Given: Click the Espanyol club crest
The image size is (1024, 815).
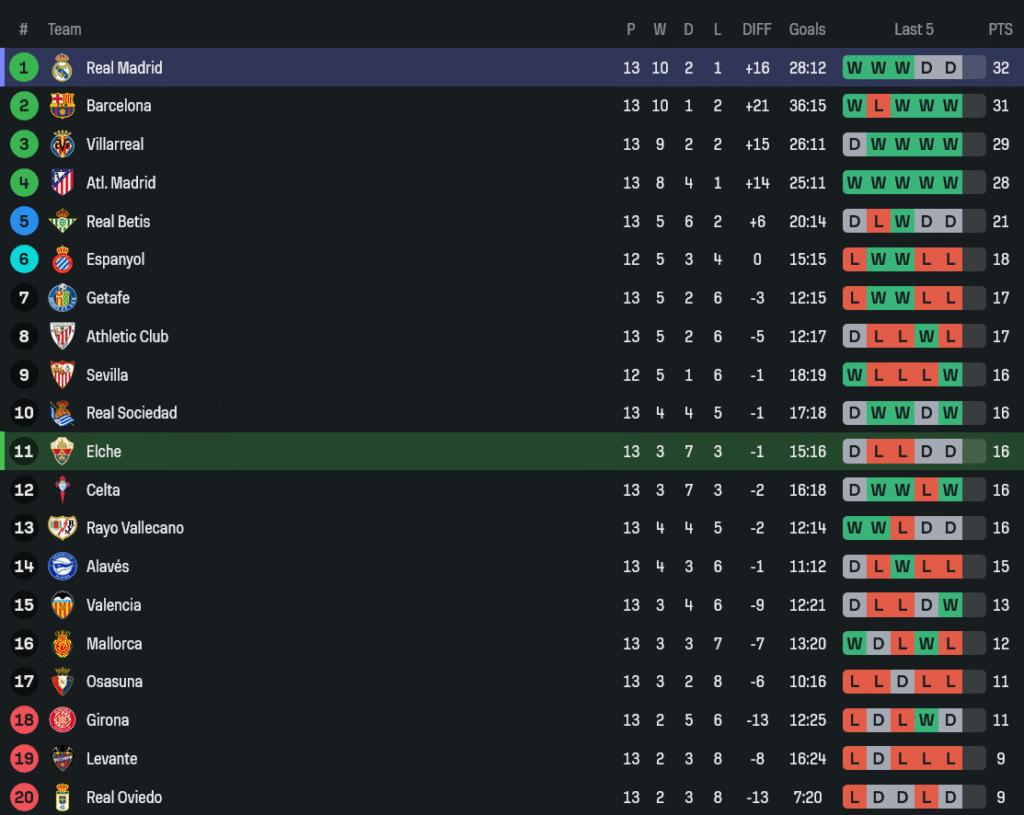Looking at the screenshot, I should click(x=62, y=260).
